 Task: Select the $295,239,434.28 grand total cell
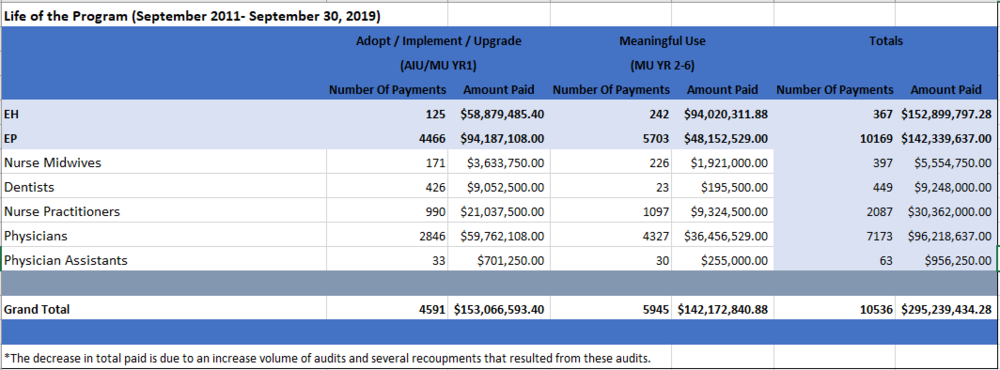[x=946, y=309]
